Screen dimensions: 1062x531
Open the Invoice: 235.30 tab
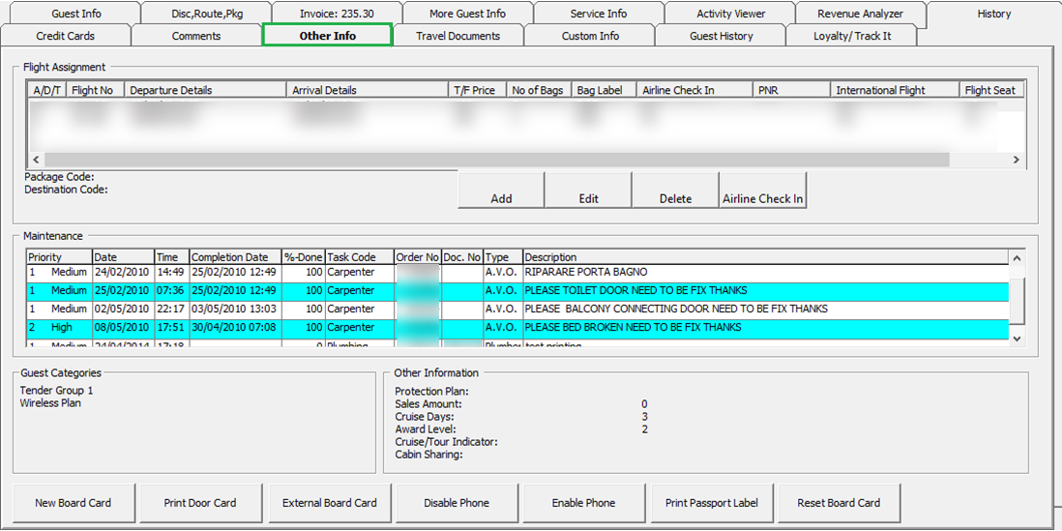click(337, 13)
